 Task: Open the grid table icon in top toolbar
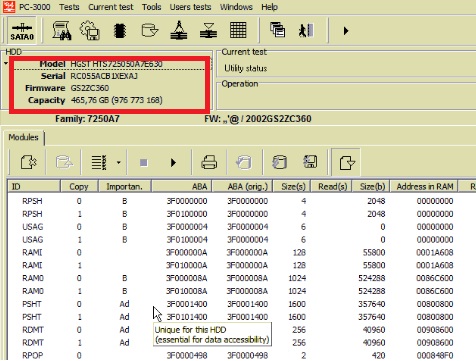(238, 31)
